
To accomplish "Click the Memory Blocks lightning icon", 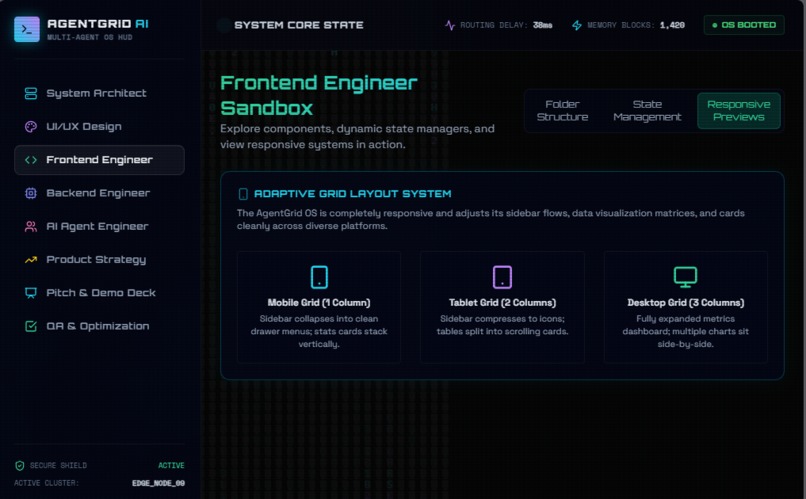I will pyautogui.click(x=577, y=25).
